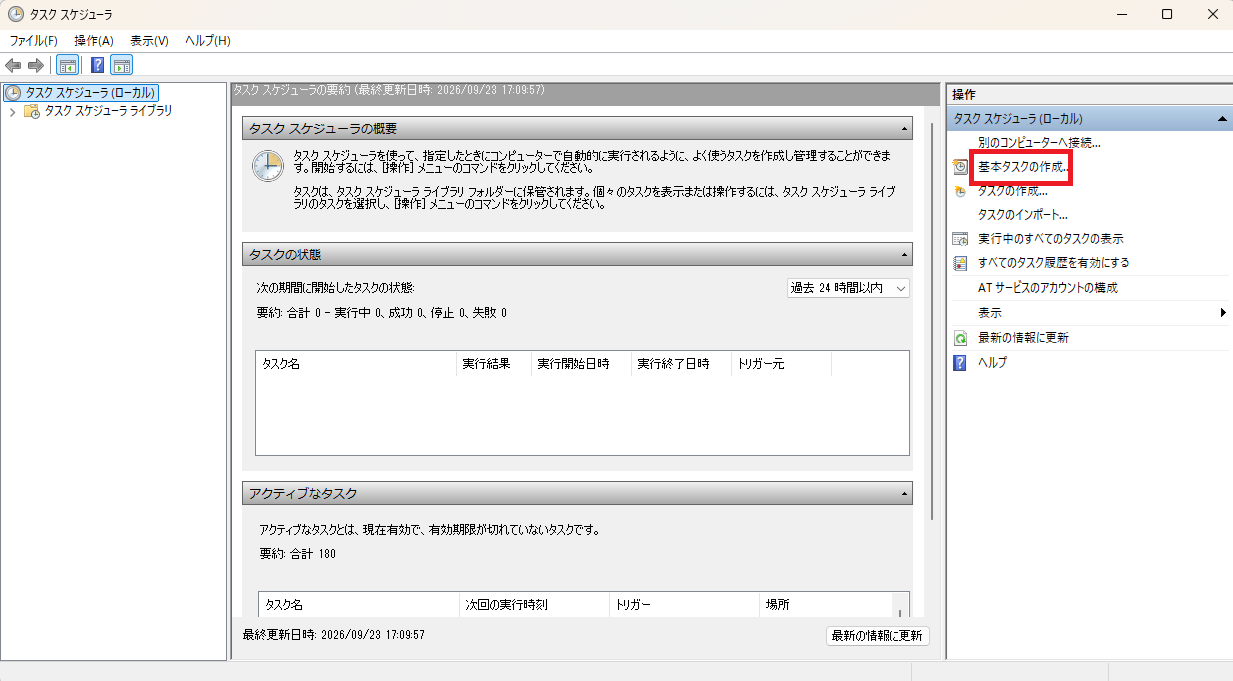Click the 基本タスクの作成 wizard icon in actions pane
Viewport: 1233px width, 681px height.
click(x=960, y=167)
